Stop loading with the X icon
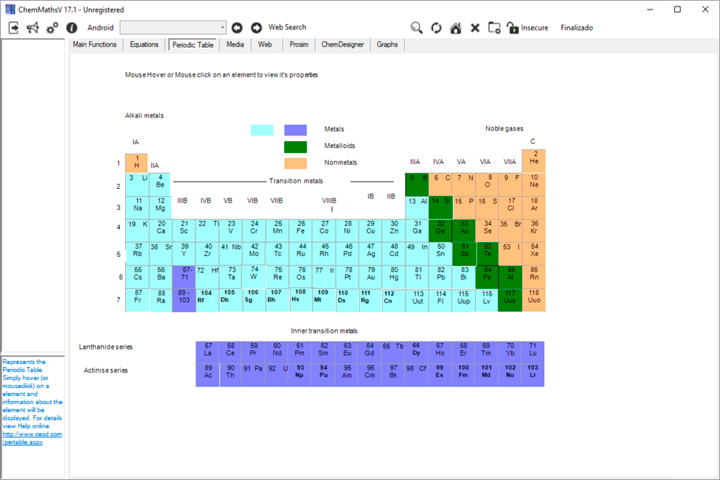The height and width of the screenshot is (480, 720). [x=475, y=28]
